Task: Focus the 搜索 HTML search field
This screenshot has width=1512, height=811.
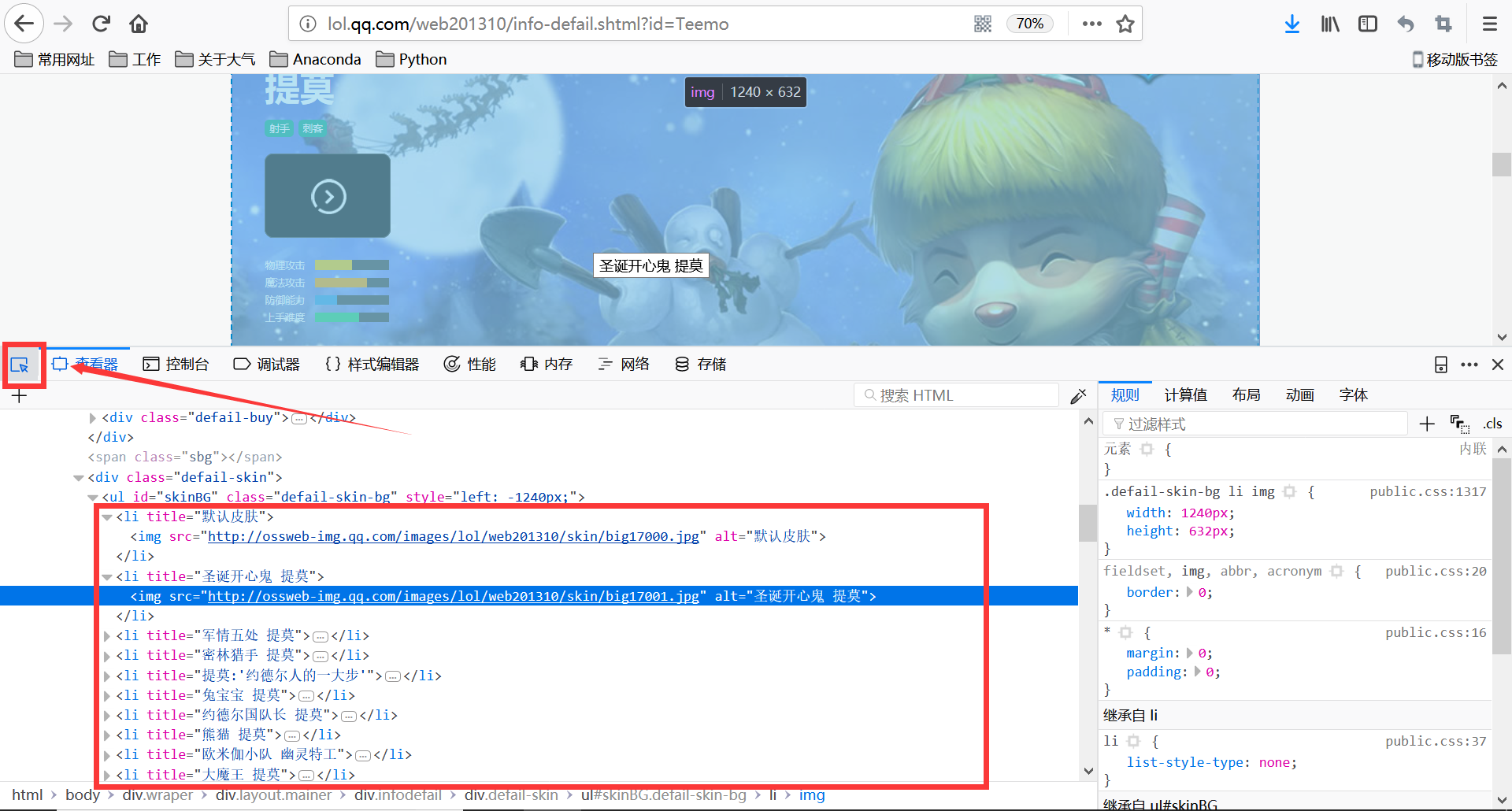Action: pos(956,395)
